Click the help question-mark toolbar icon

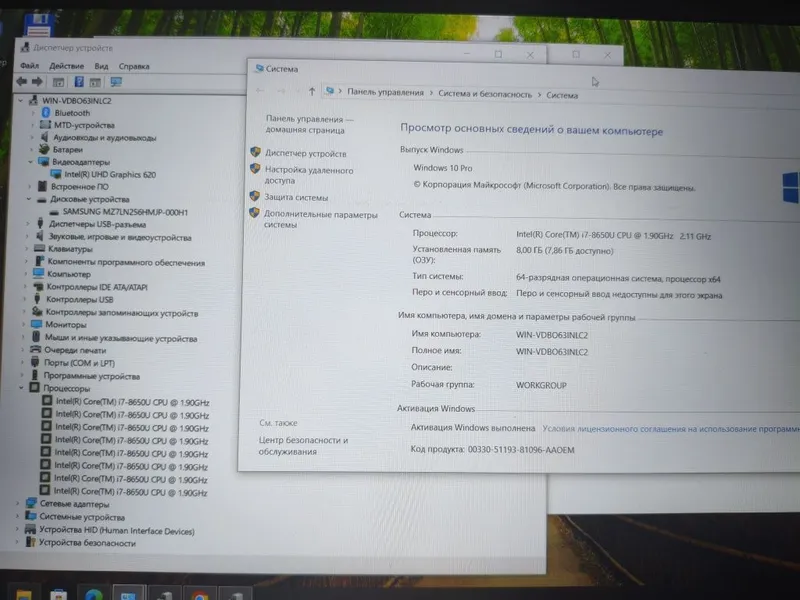(79, 82)
